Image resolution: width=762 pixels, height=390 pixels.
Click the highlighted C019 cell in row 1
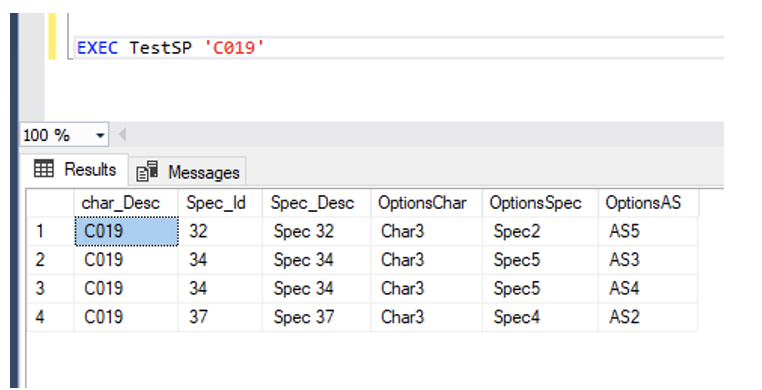pos(126,231)
